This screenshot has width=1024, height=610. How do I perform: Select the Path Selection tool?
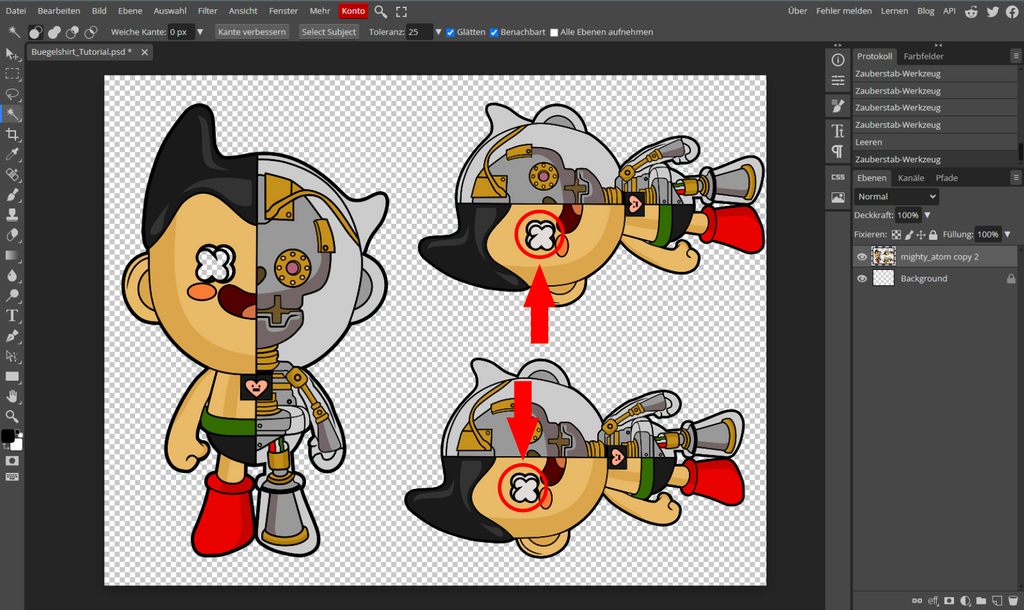(12, 356)
